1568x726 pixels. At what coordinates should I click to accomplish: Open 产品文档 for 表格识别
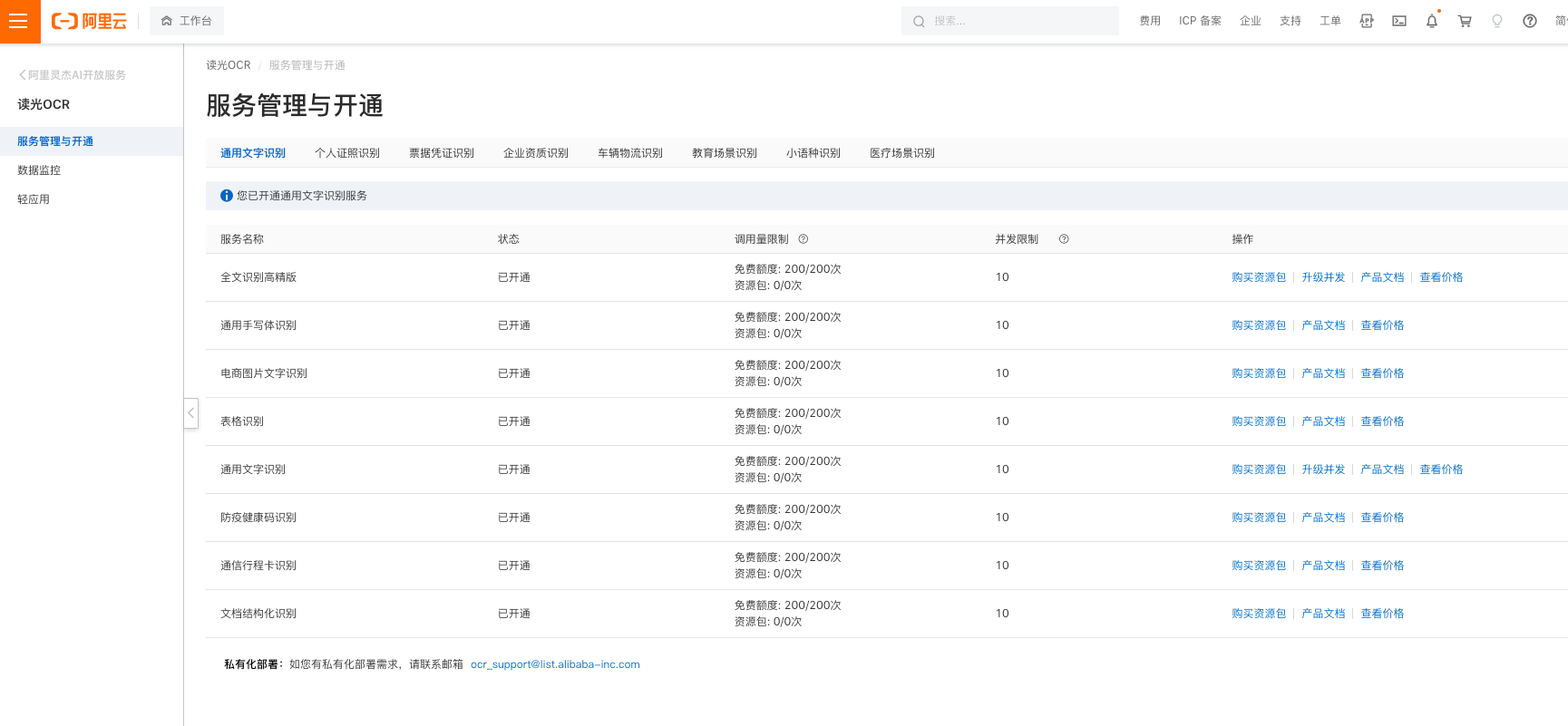[x=1323, y=421]
